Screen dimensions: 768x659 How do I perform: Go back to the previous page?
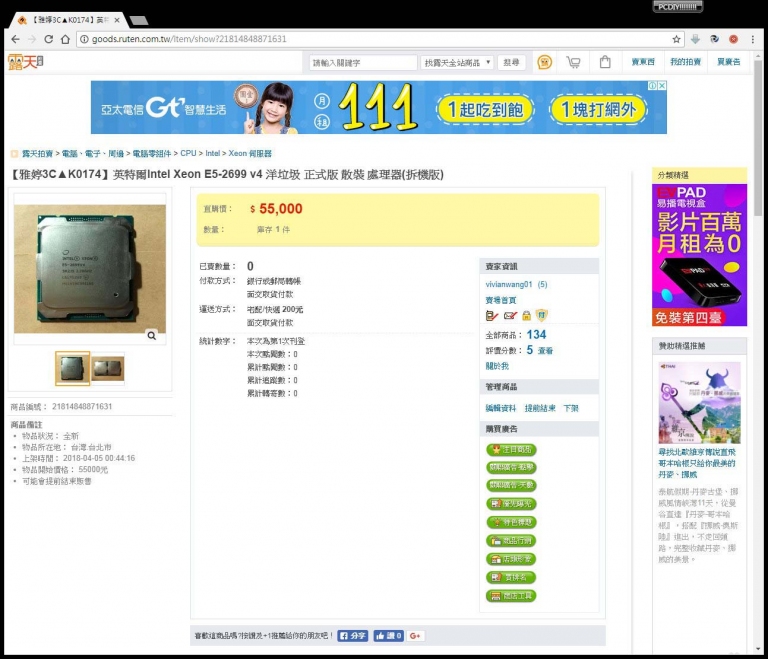(16, 39)
